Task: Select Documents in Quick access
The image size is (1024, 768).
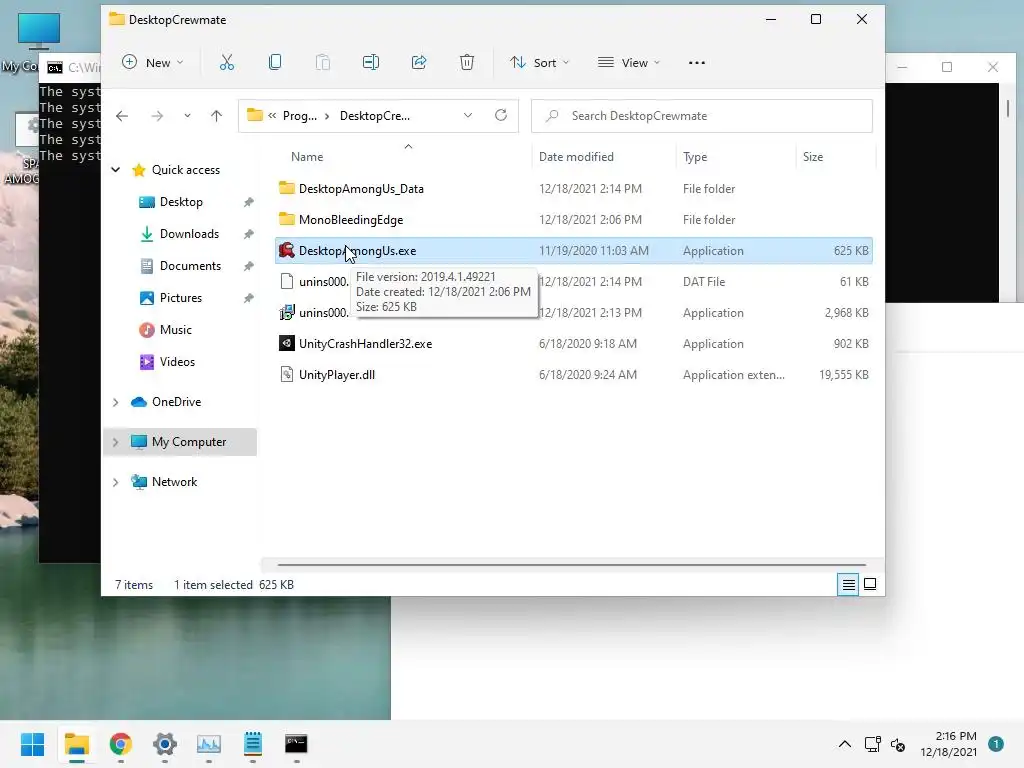Action: point(190,266)
